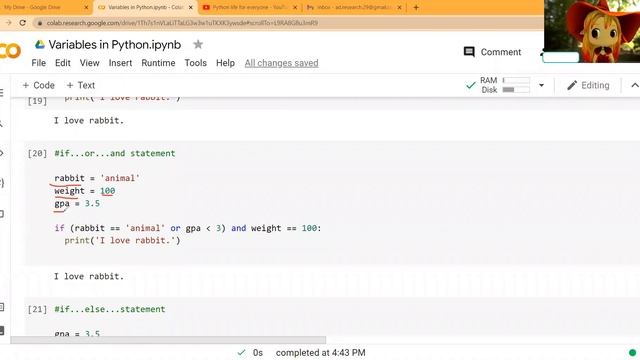Click the green connection status dot

point(632,353)
